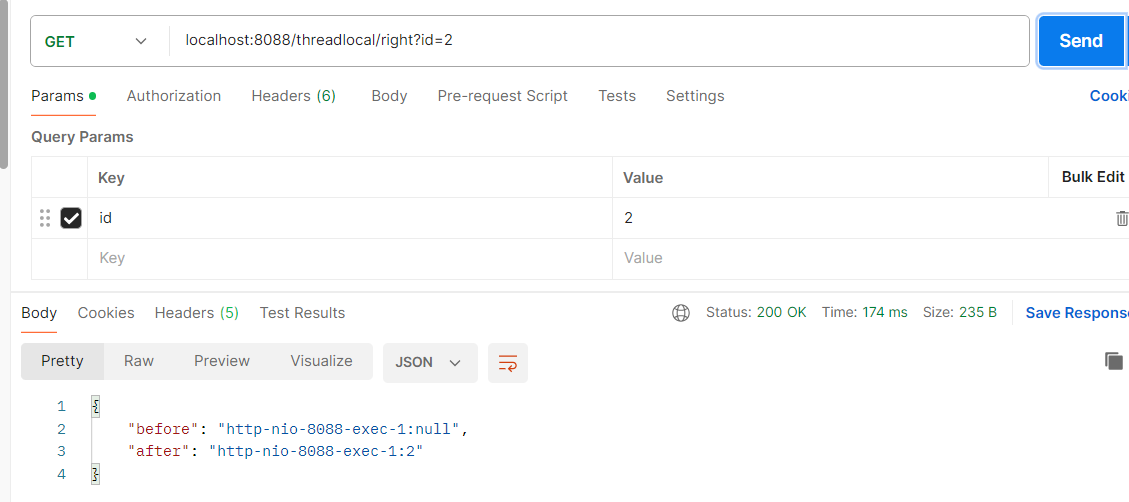The image size is (1129, 502).
Task: Click the globe network icon near Status
Action: click(x=681, y=313)
